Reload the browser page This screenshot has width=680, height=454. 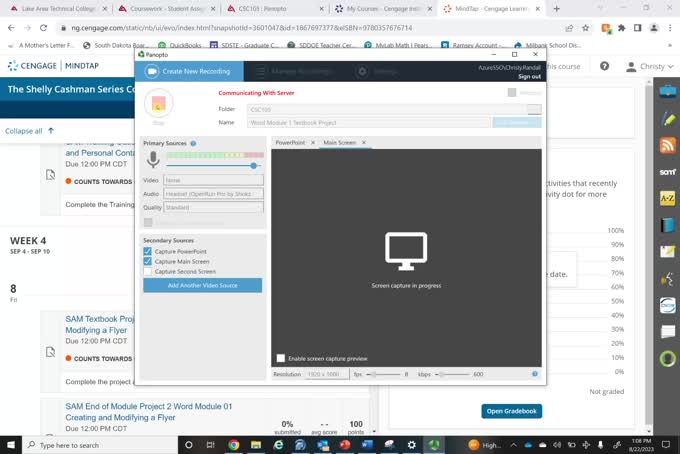point(43,28)
